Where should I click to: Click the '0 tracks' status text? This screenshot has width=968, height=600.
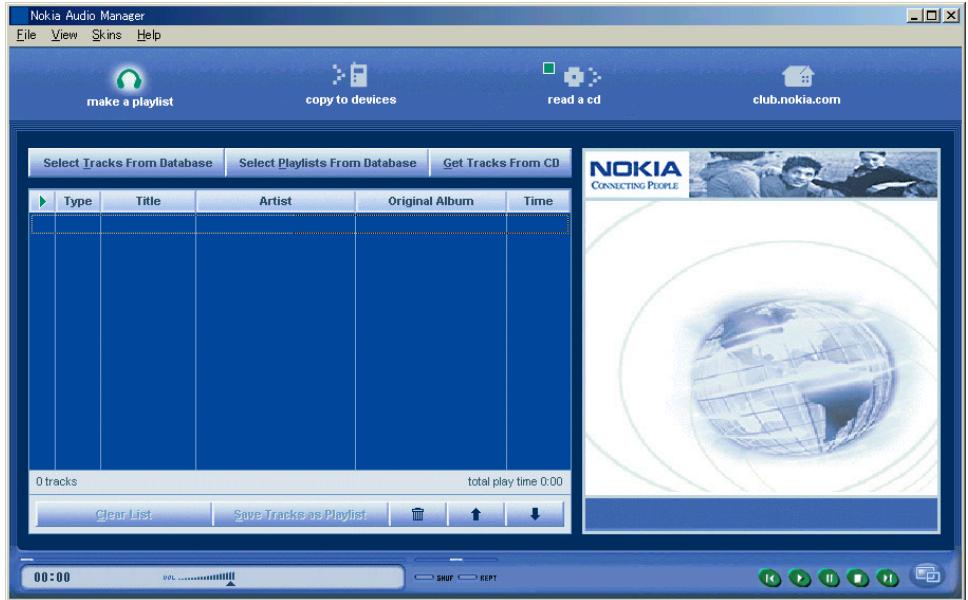(56, 481)
